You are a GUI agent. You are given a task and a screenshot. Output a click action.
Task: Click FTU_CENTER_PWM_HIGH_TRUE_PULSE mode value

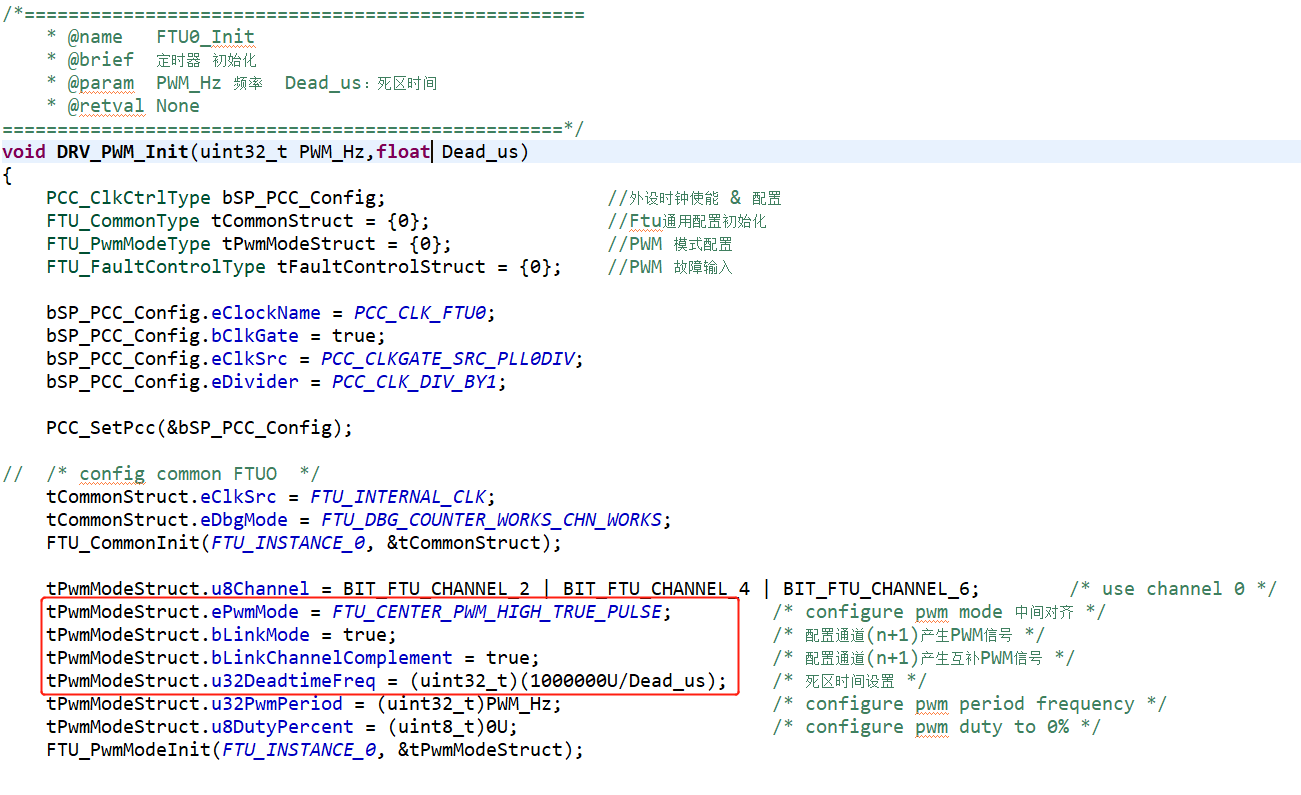click(497, 612)
